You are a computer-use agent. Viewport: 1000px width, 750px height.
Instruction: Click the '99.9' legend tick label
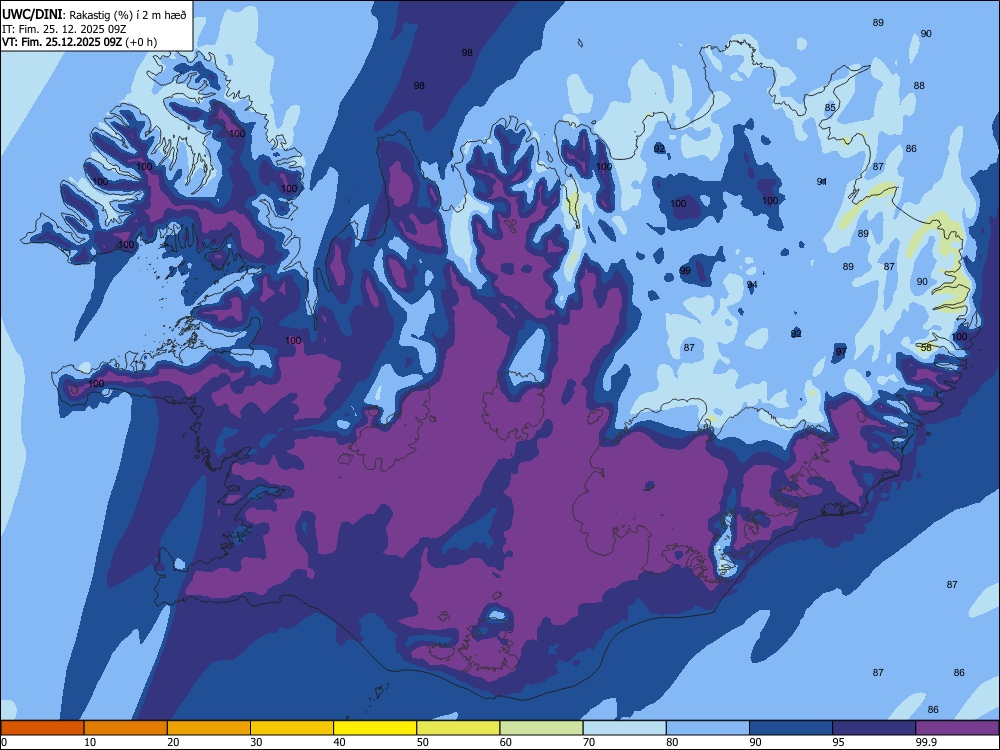pos(925,742)
